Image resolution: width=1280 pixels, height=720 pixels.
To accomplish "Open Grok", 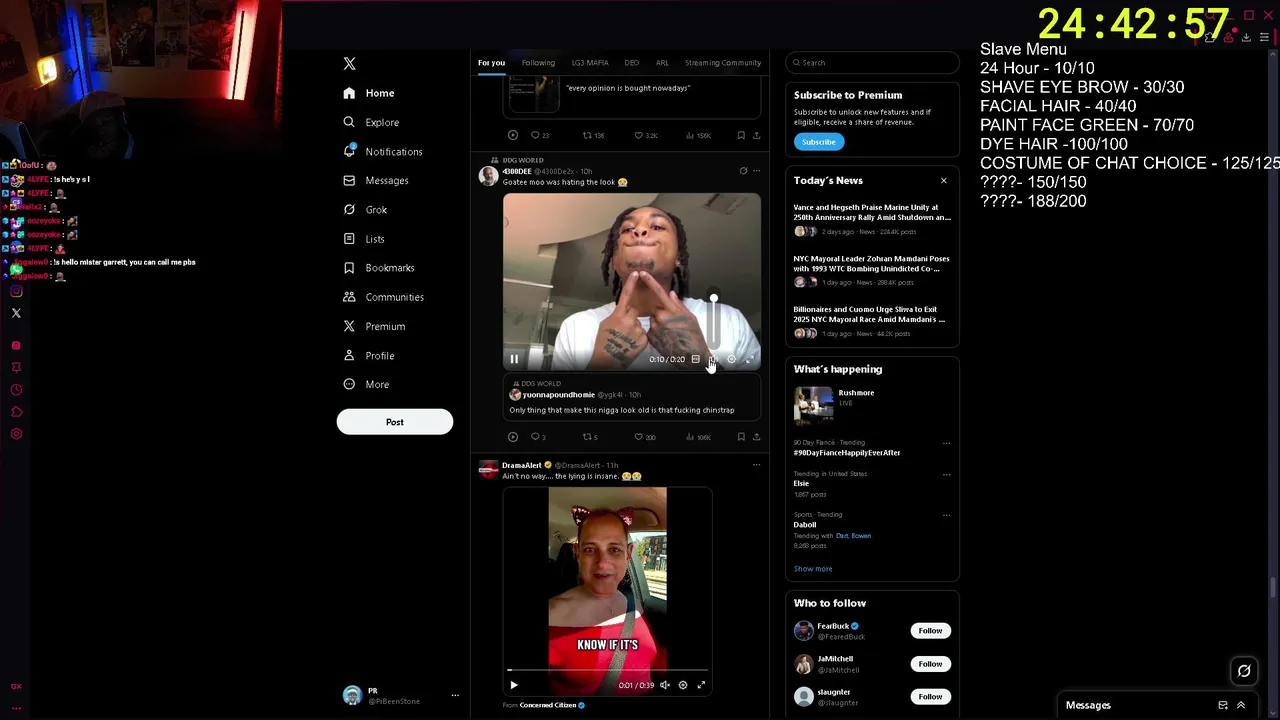I will 365,209.
